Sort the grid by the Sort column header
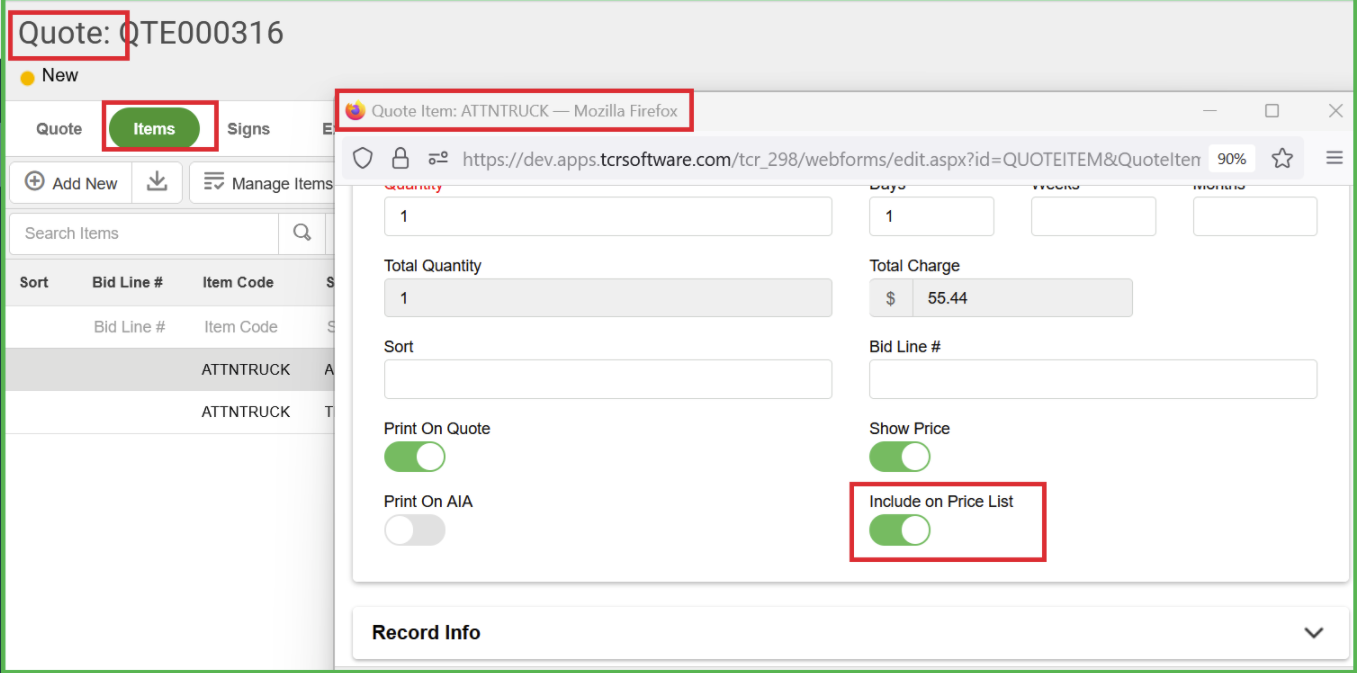The height and width of the screenshot is (673, 1357). coord(34,282)
